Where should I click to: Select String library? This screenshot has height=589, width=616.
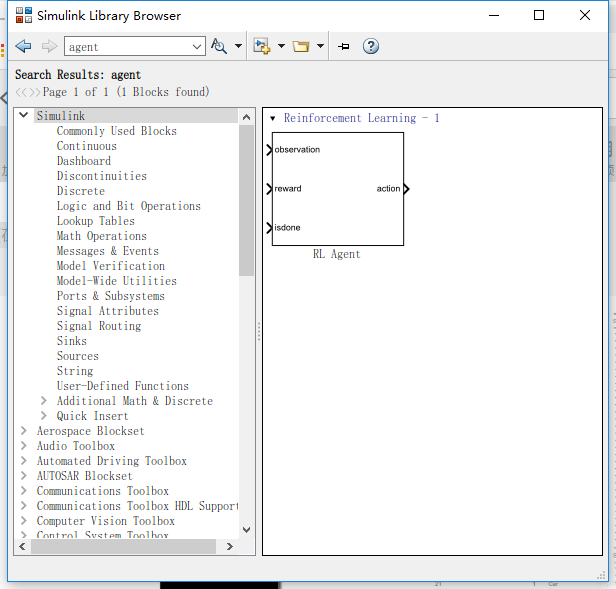pyautogui.click(x=75, y=371)
